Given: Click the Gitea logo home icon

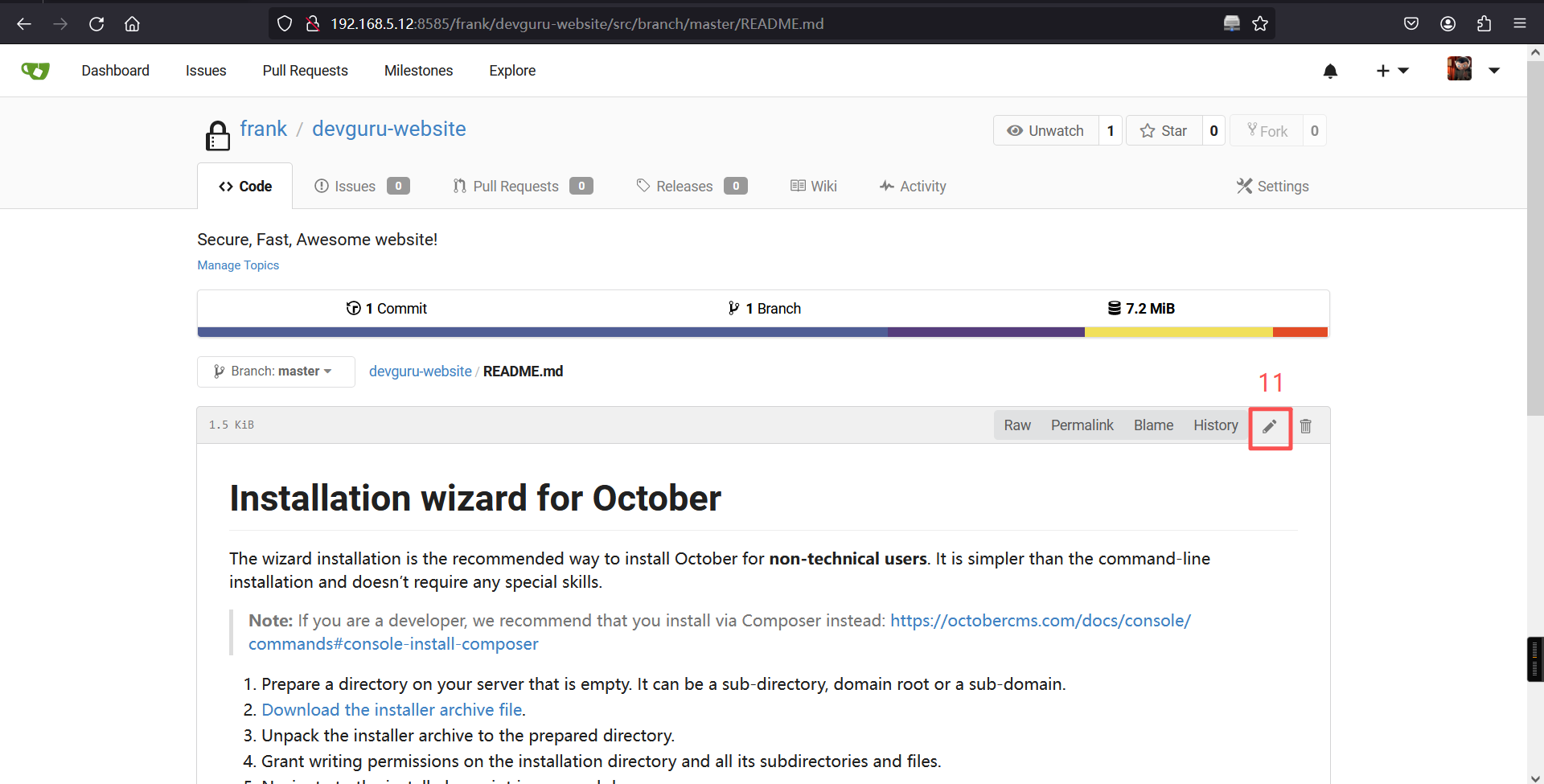Looking at the screenshot, I should coord(35,71).
